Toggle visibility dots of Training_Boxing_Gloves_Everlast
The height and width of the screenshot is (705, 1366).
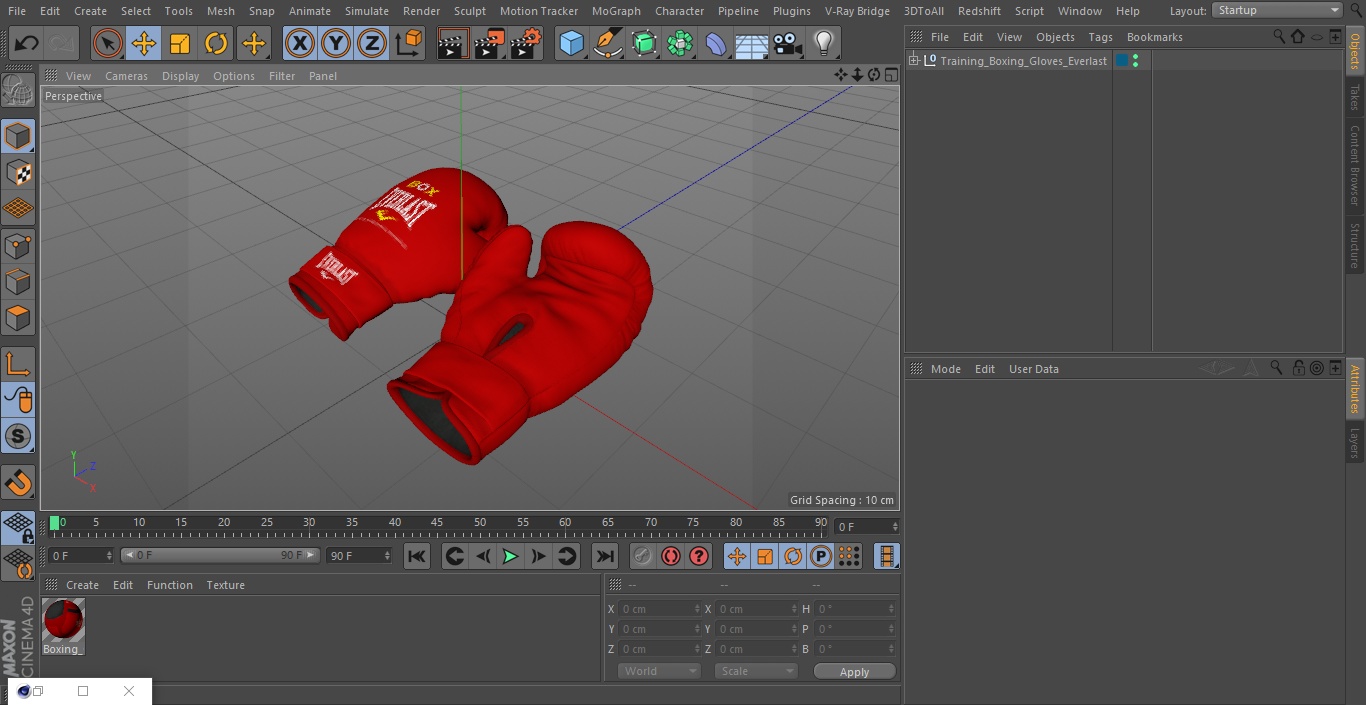point(1135,61)
